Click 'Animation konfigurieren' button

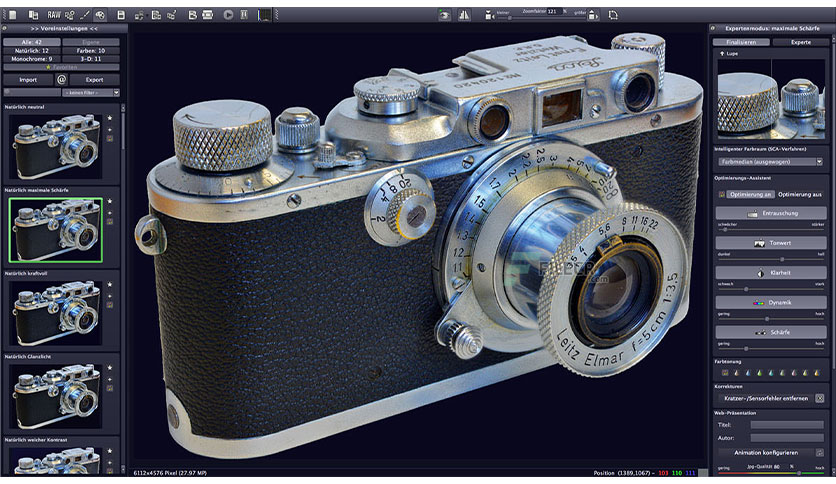[x=766, y=453]
